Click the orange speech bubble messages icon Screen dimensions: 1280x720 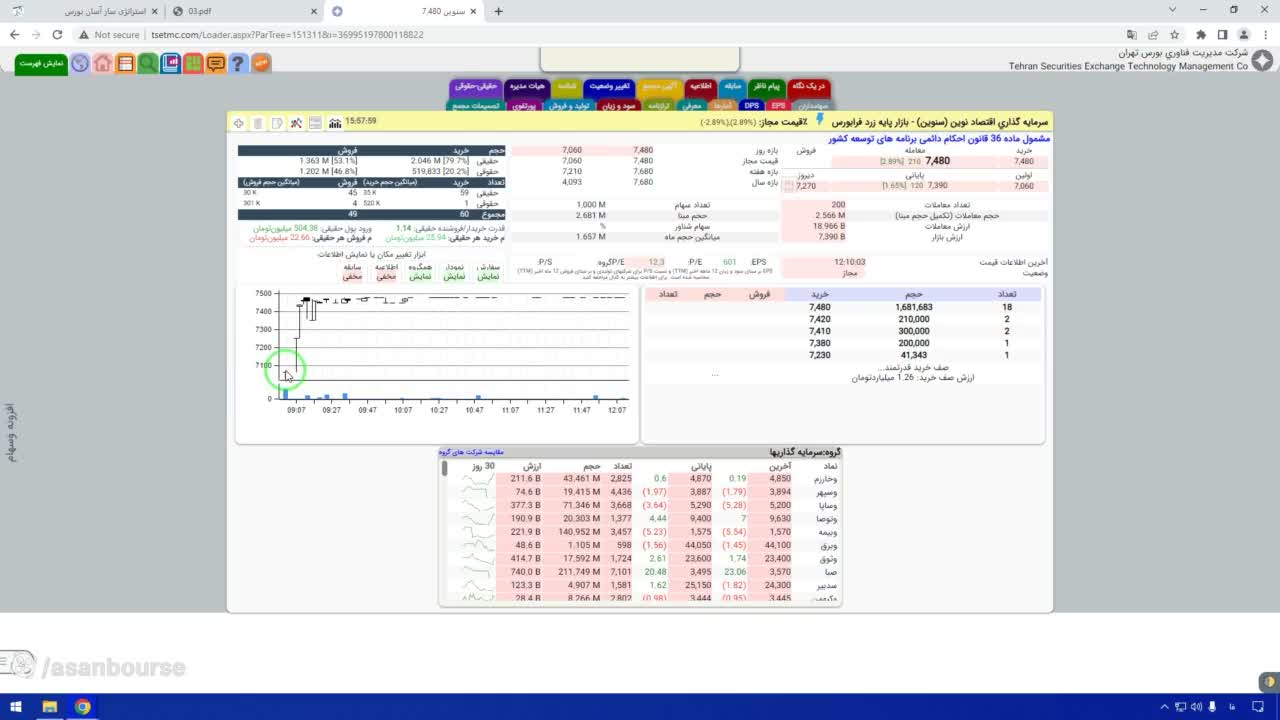pyautogui.click(x=215, y=63)
